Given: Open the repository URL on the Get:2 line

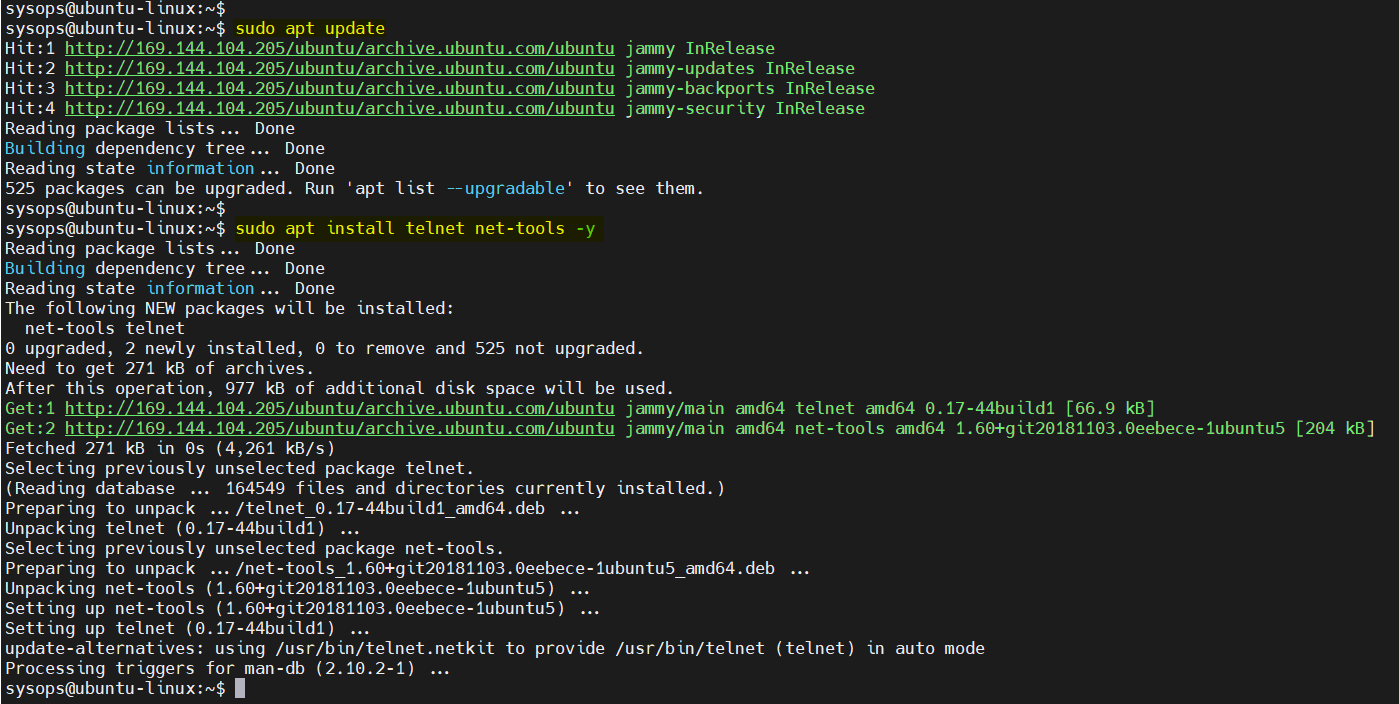Looking at the screenshot, I should [x=340, y=428].
